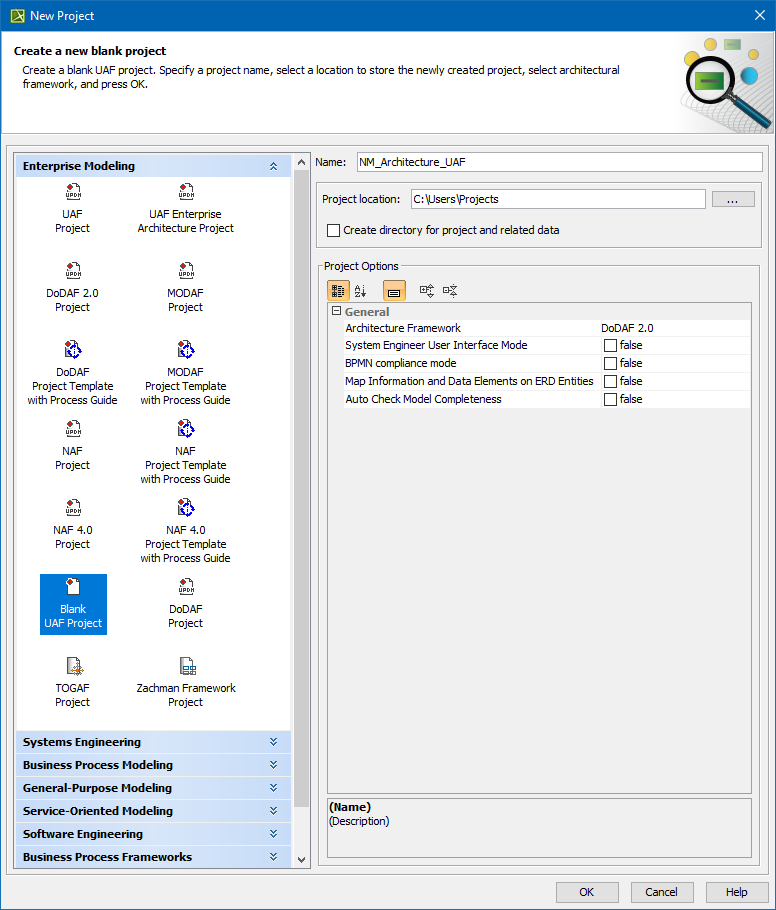The height and width of the screenshot is (910, 776).
Task: Click the browse button for project location
Action: pyautogui.click(x=732, y=199)
